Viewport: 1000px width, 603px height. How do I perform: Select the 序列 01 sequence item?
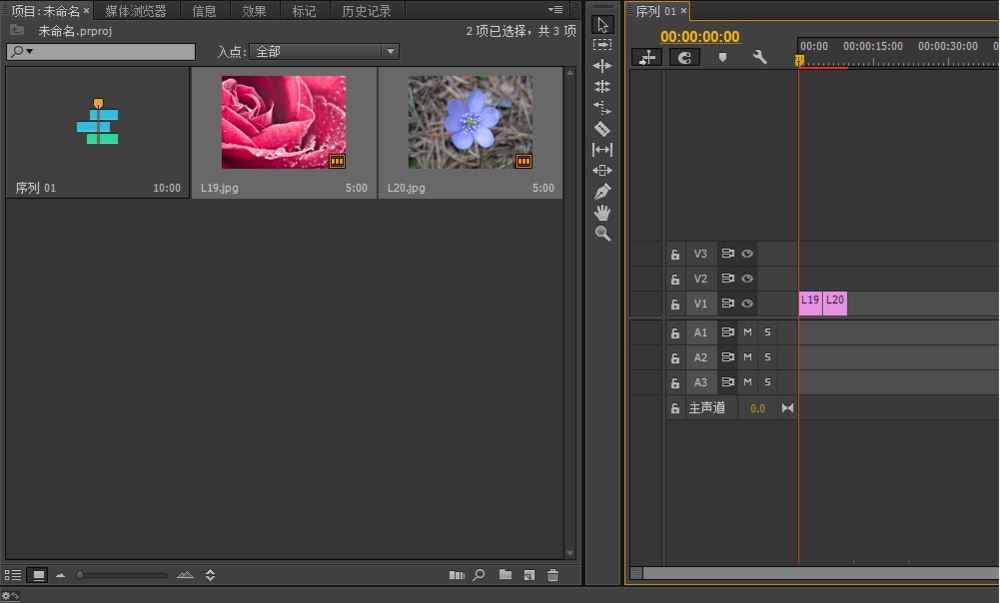tap(98, 133)
